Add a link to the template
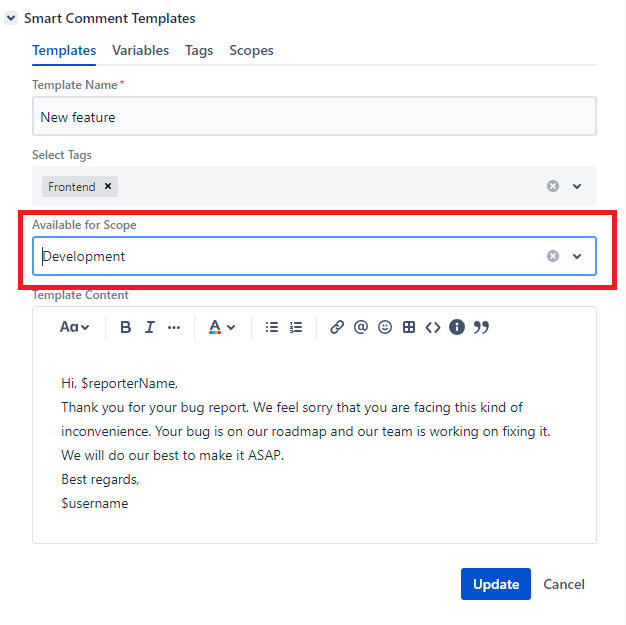 coord(337,327)
